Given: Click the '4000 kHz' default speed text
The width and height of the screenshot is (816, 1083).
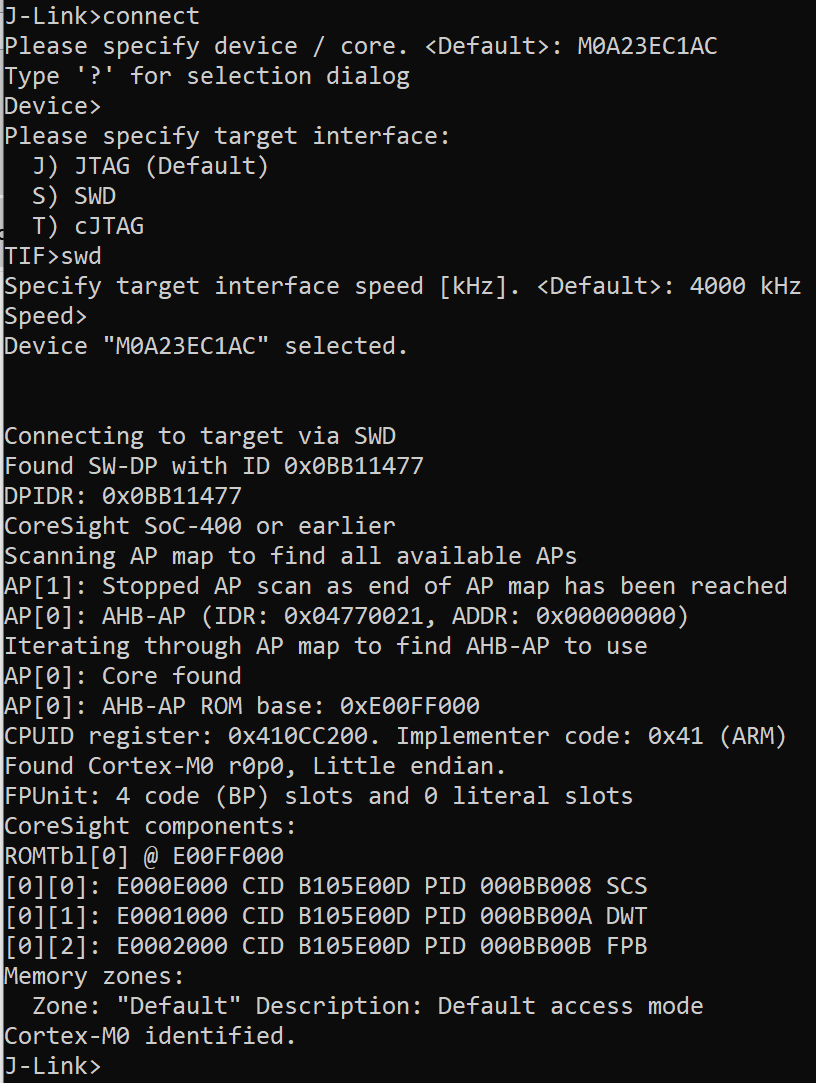Looking at the screenshot, I should pos(745,286).
